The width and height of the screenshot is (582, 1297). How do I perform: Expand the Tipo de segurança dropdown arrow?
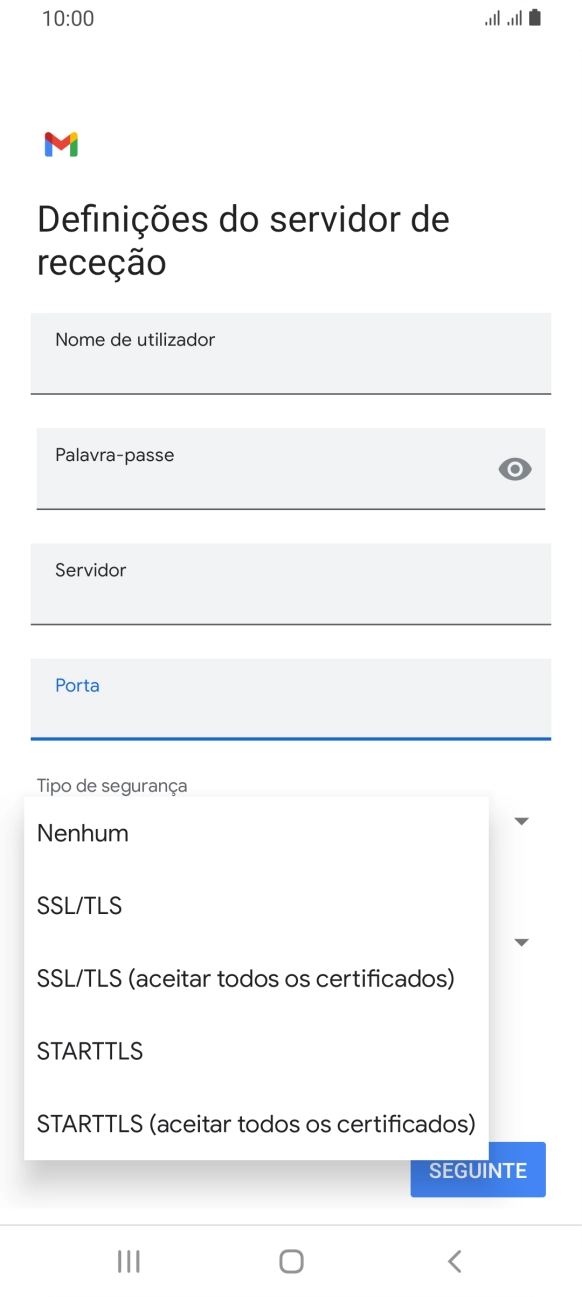coord(521,820)
